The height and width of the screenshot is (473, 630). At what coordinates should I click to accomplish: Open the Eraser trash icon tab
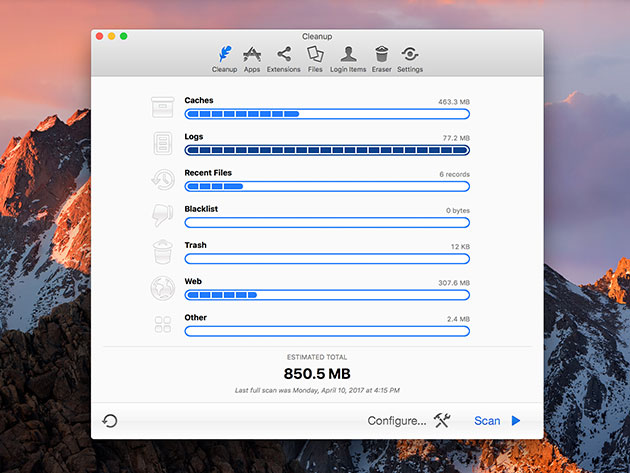point(381,54)
